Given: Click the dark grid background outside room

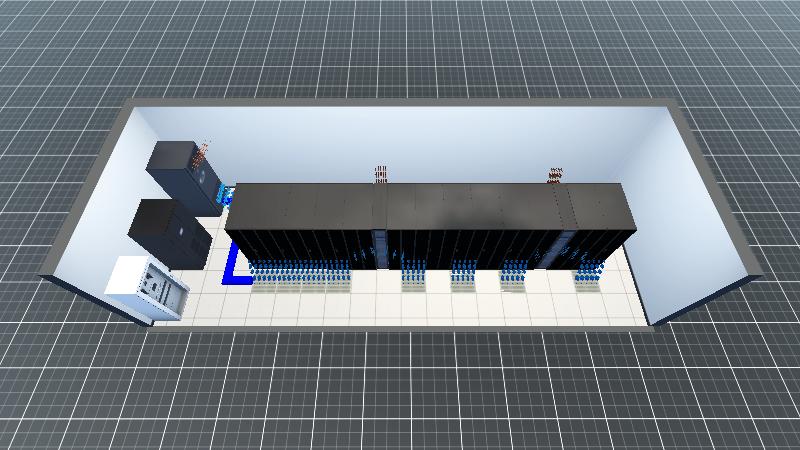Looking at the screenshot, I should point(400,400).
